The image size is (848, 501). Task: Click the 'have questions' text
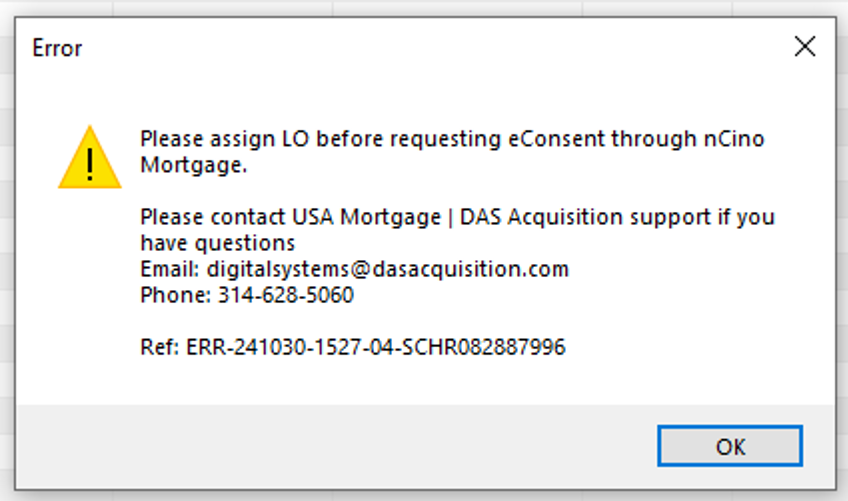pos(217,243)
